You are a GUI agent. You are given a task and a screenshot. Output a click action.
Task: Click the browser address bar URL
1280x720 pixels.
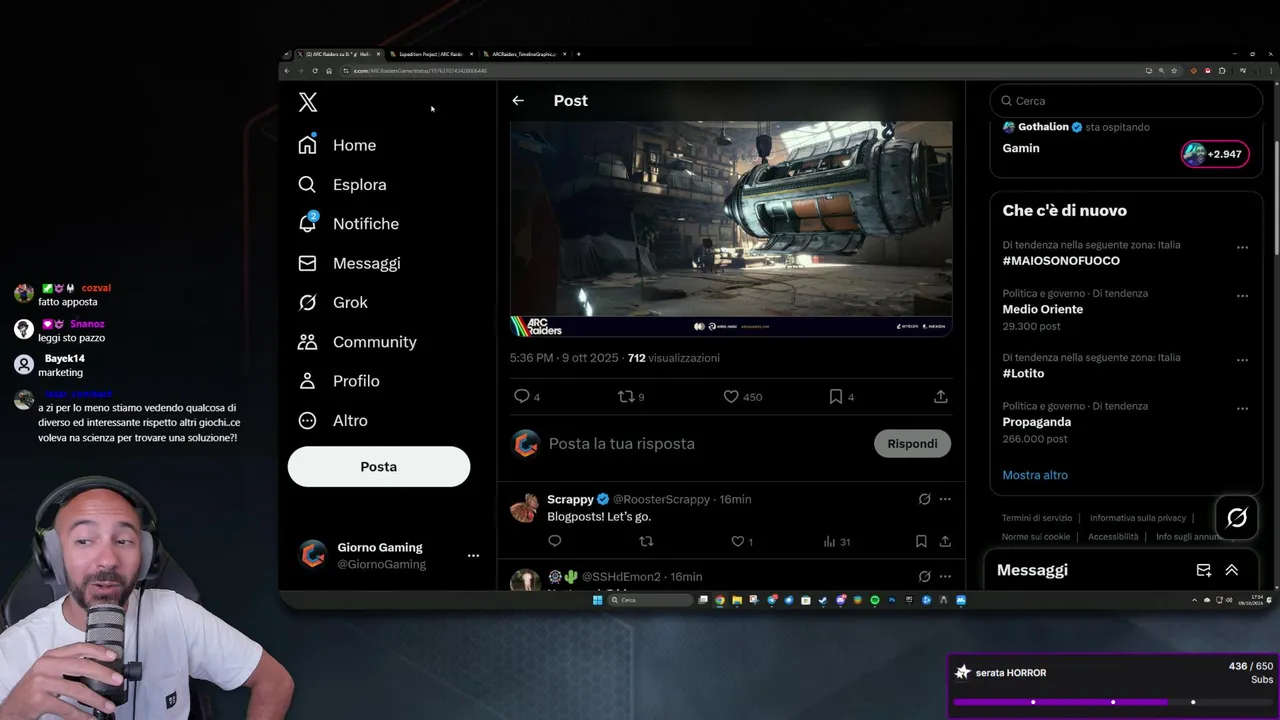[420, 71]
